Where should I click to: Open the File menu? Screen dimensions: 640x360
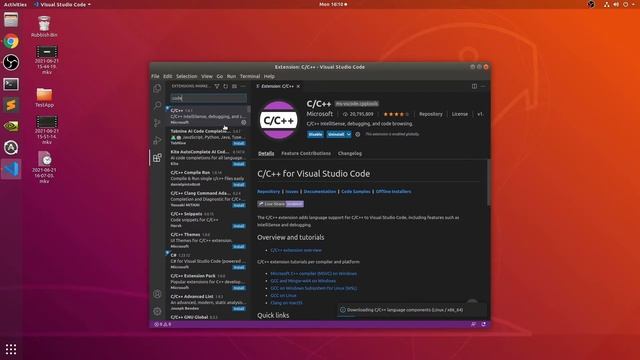click(x=155, y=76)
